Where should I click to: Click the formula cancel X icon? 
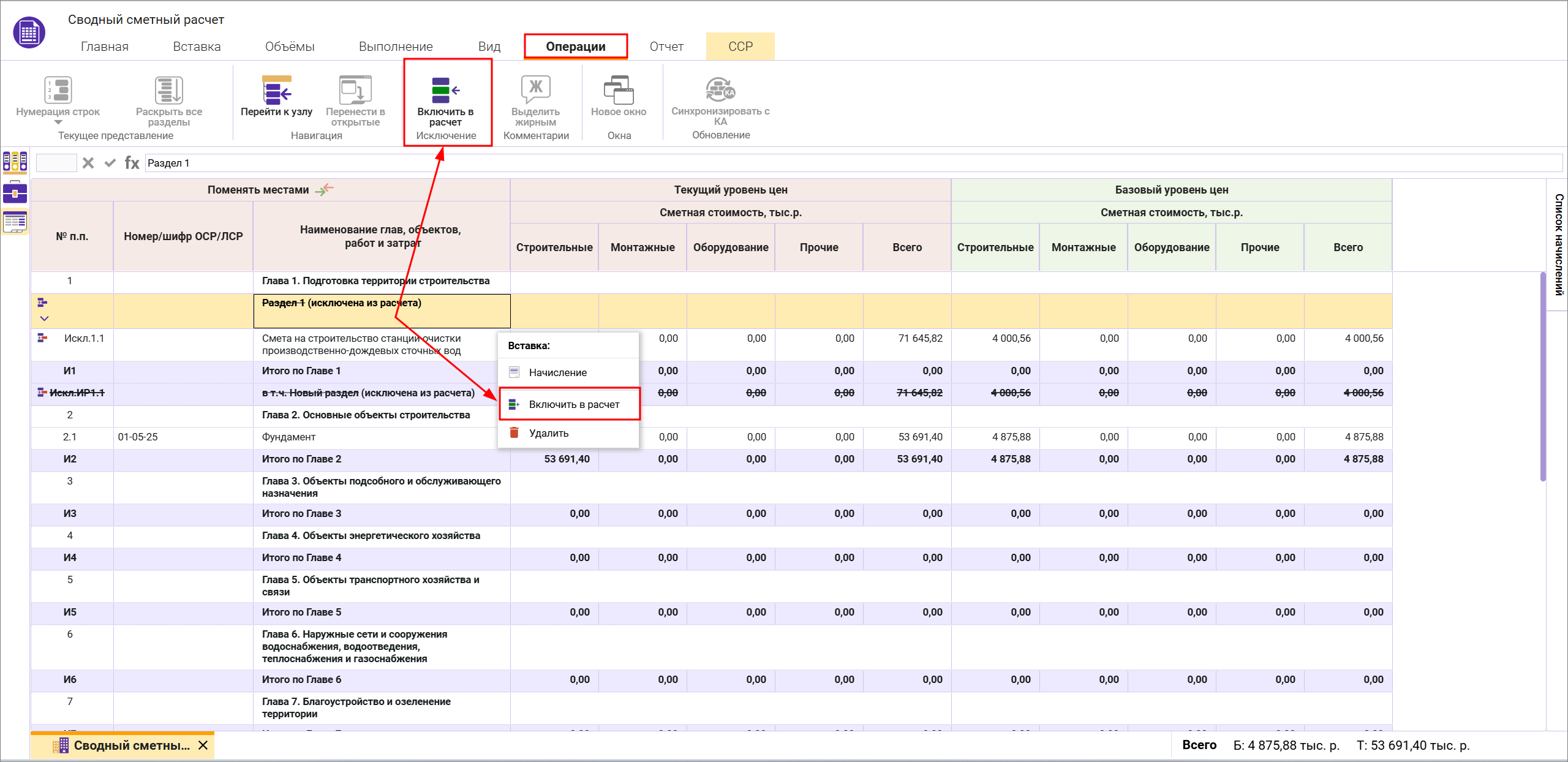pos(88,163)
